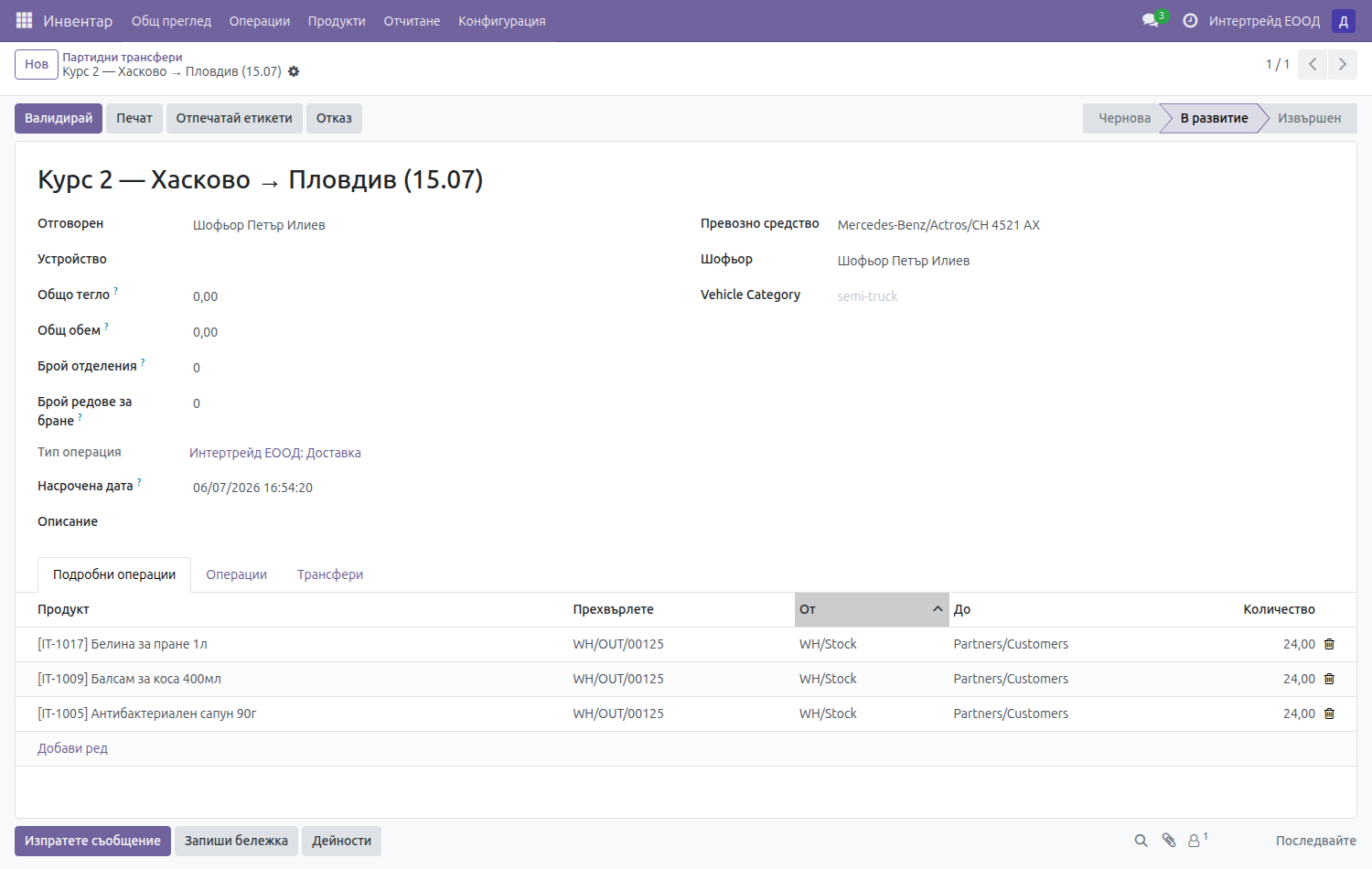Open attachments paperclip icon
1372x869 pixels.
tap(1168, 841)
